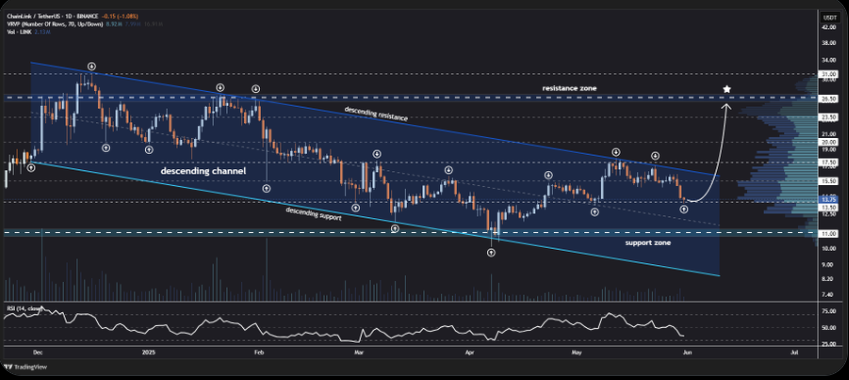Image resolution: width=849 pixels, height=380 pixels.
Task: Select the white star target marker
Action: tap(727, 89)
